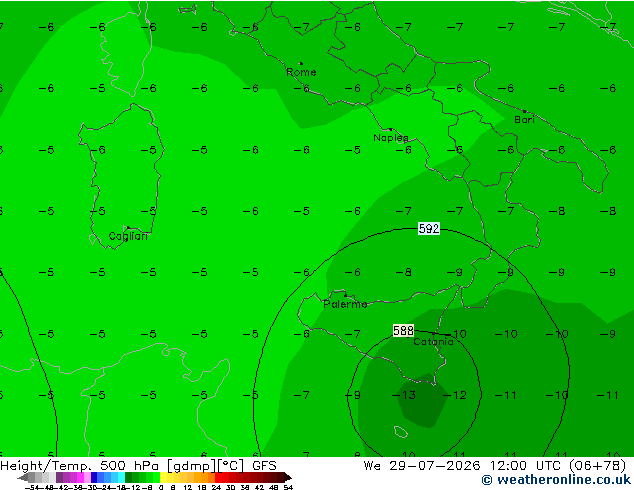
Task: Click the yellow 0 degree swatch in legend
Action: (x=163, y=477)
